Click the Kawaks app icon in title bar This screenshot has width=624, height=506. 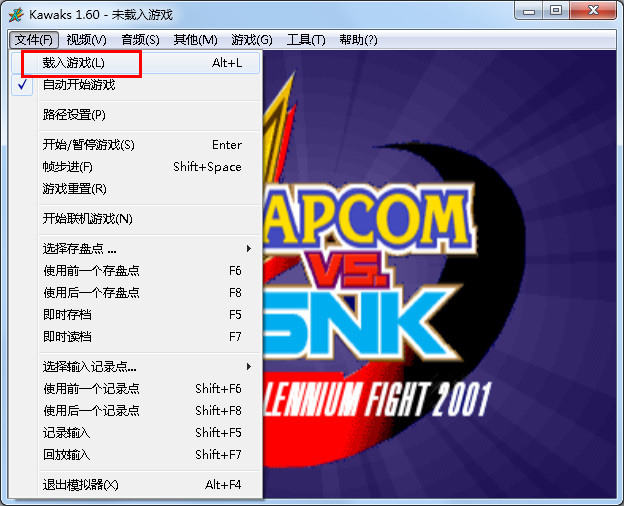[15, 12]
